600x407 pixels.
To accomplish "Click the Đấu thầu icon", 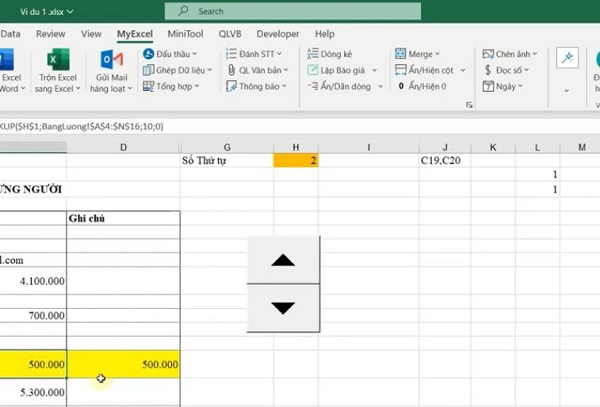I will click(148, 54).
